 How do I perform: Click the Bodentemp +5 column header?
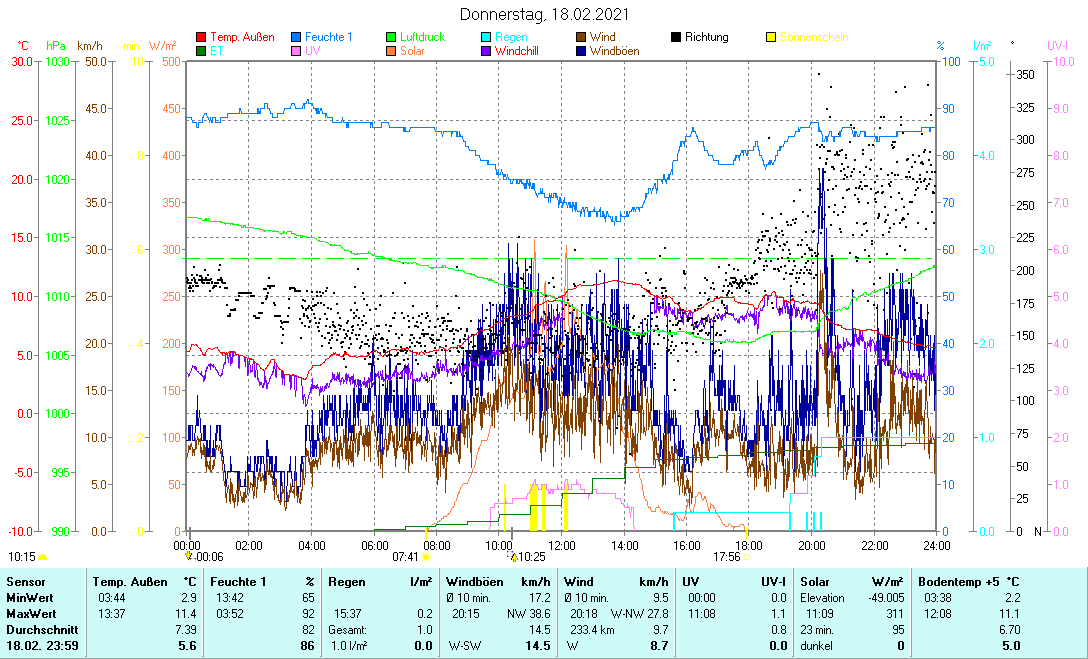click(968, 581)
